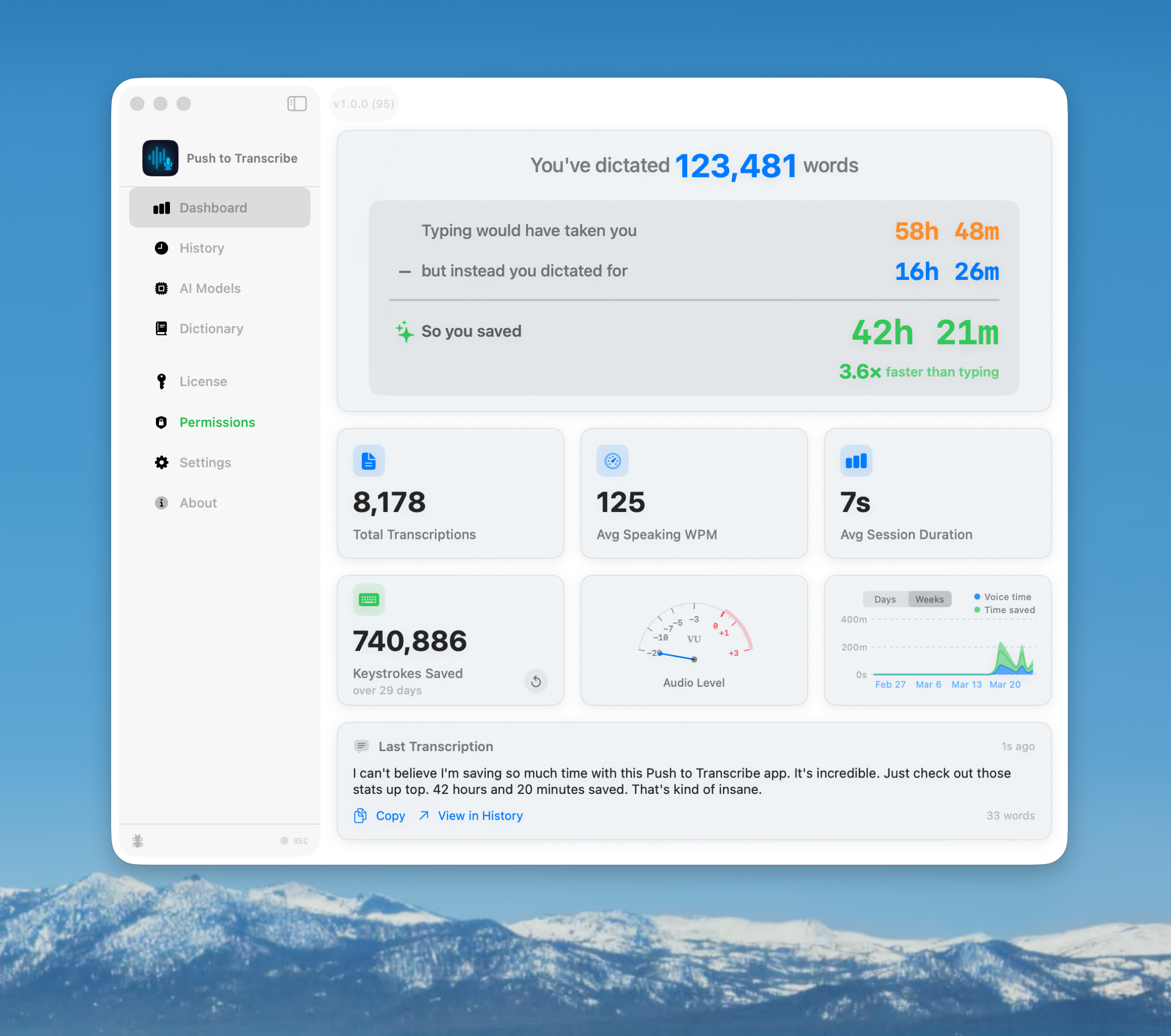1171x1036 pixels.
Task: Open View in History for last transcription
Action: coord(479,815)
